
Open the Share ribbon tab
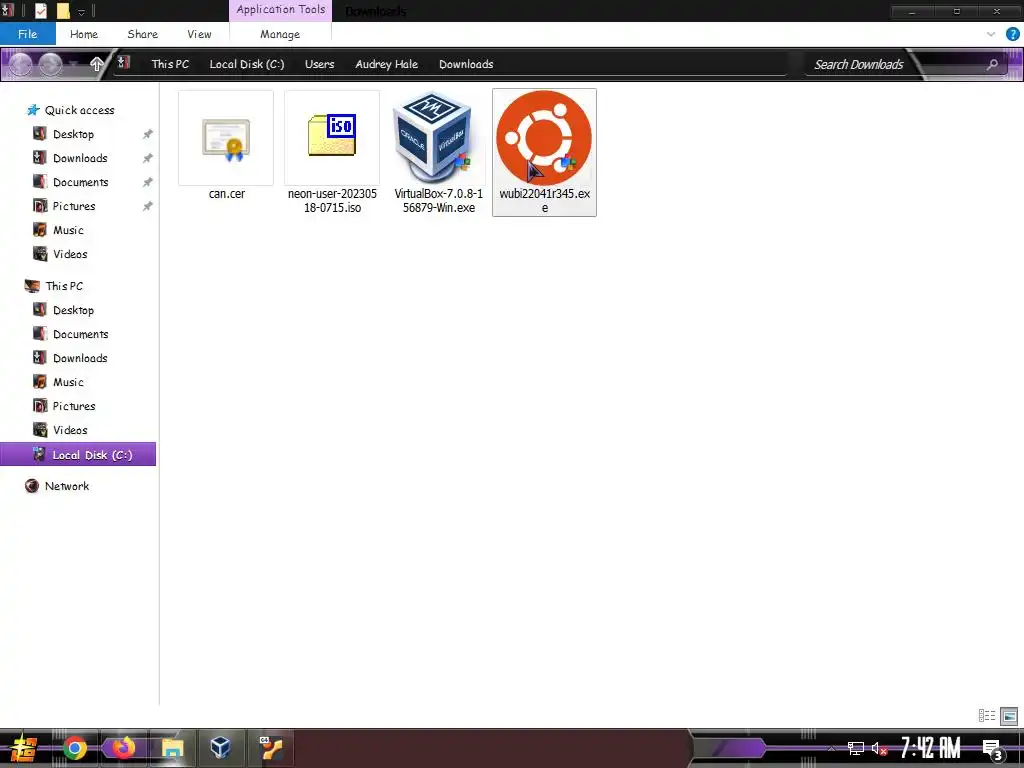coord(142,34)
